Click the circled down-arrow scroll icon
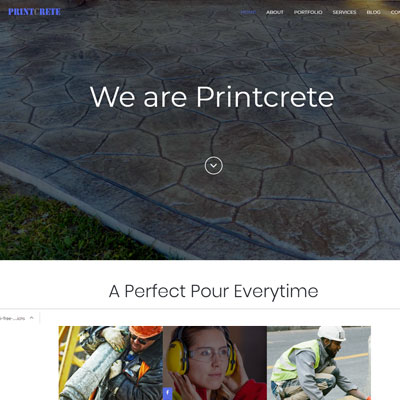 214,166
